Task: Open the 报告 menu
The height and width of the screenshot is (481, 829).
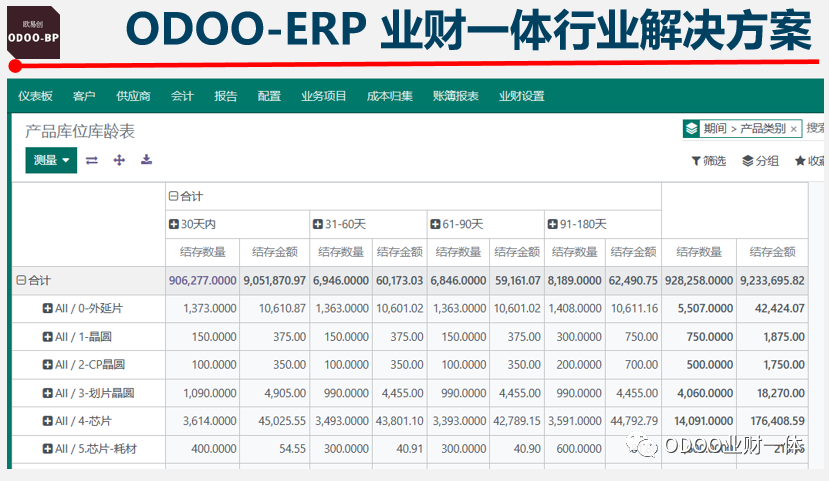Action: pyautogui.click(x=226, y=96)
